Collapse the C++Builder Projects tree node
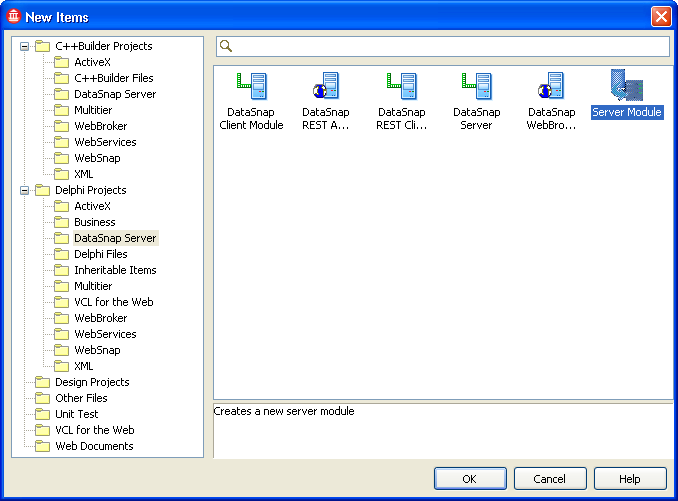This screenshot has width=678, height=501. [25, 46]
